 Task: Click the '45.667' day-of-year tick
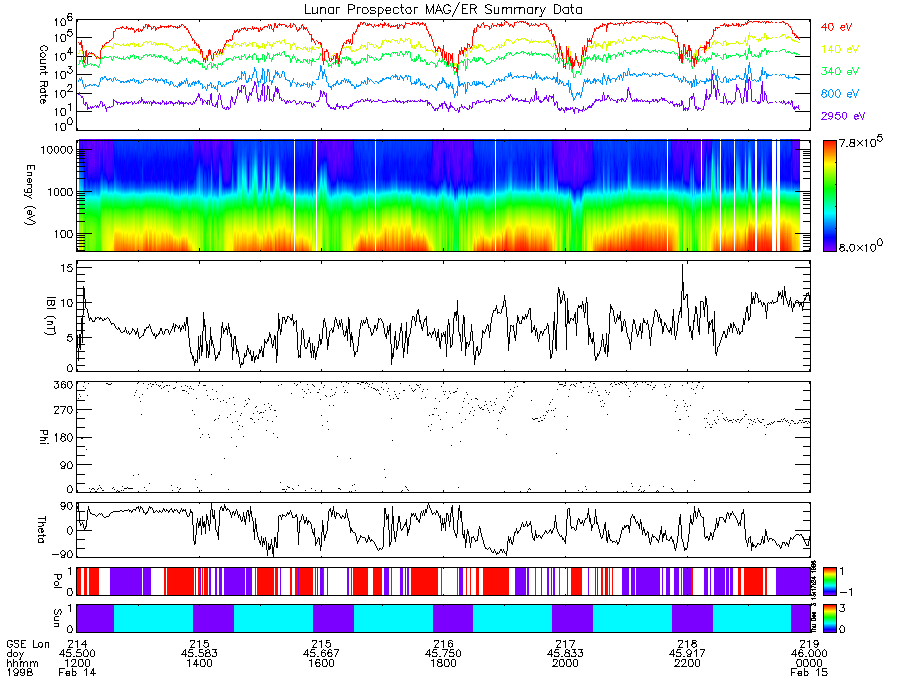(321, 654)
